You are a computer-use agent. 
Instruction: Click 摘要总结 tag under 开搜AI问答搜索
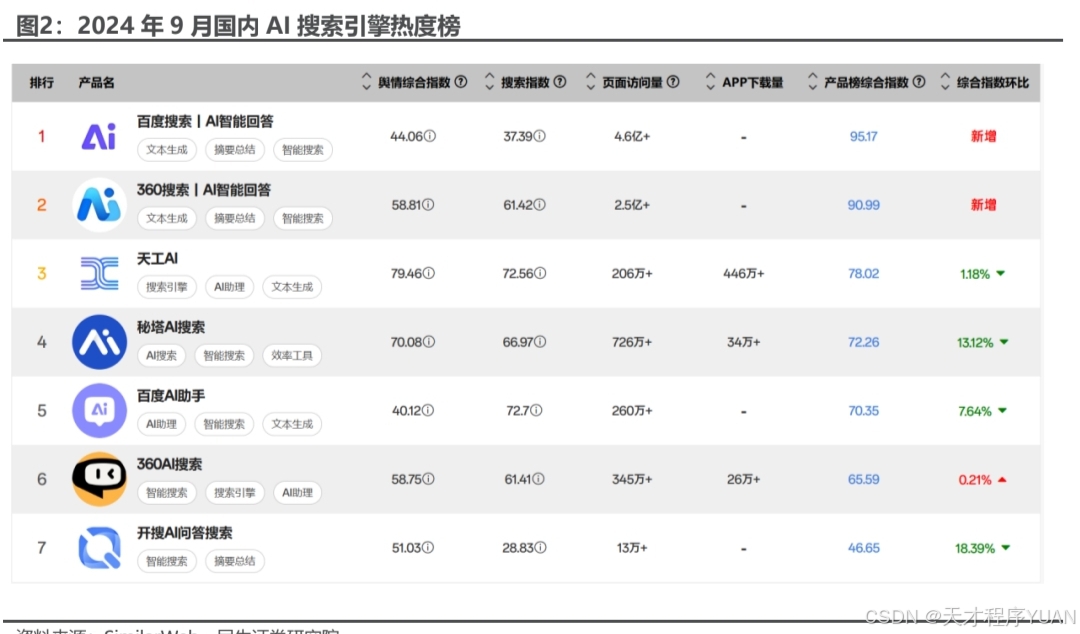point(235,561)
